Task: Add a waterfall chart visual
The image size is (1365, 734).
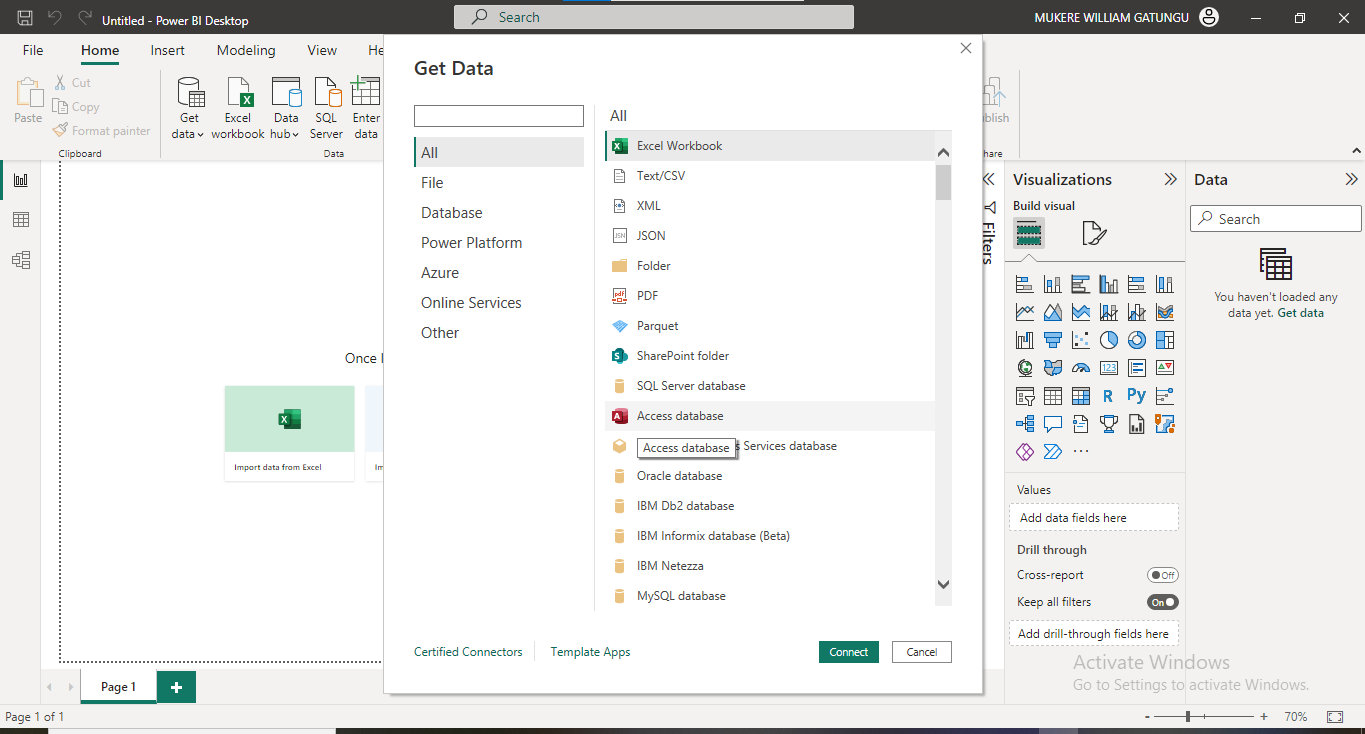Action: (x=1024, y=340)
